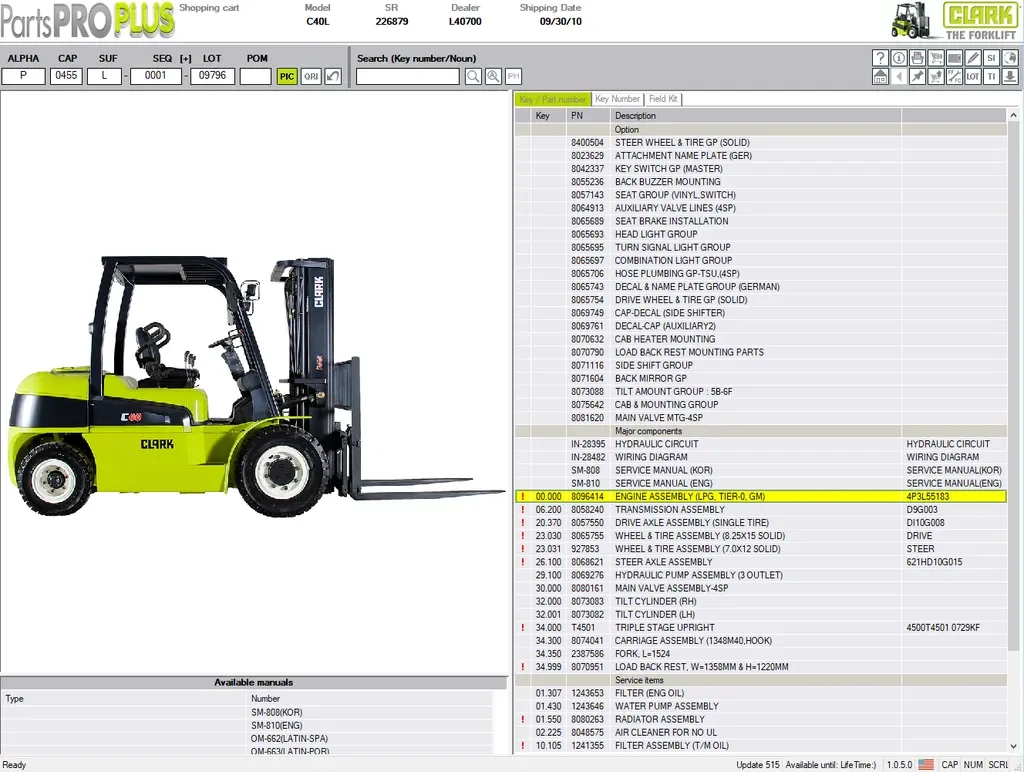1024x772 pixels.
Task: Select the highlighted ENGINE ASSEMBLY row
Action: [700, 496]
